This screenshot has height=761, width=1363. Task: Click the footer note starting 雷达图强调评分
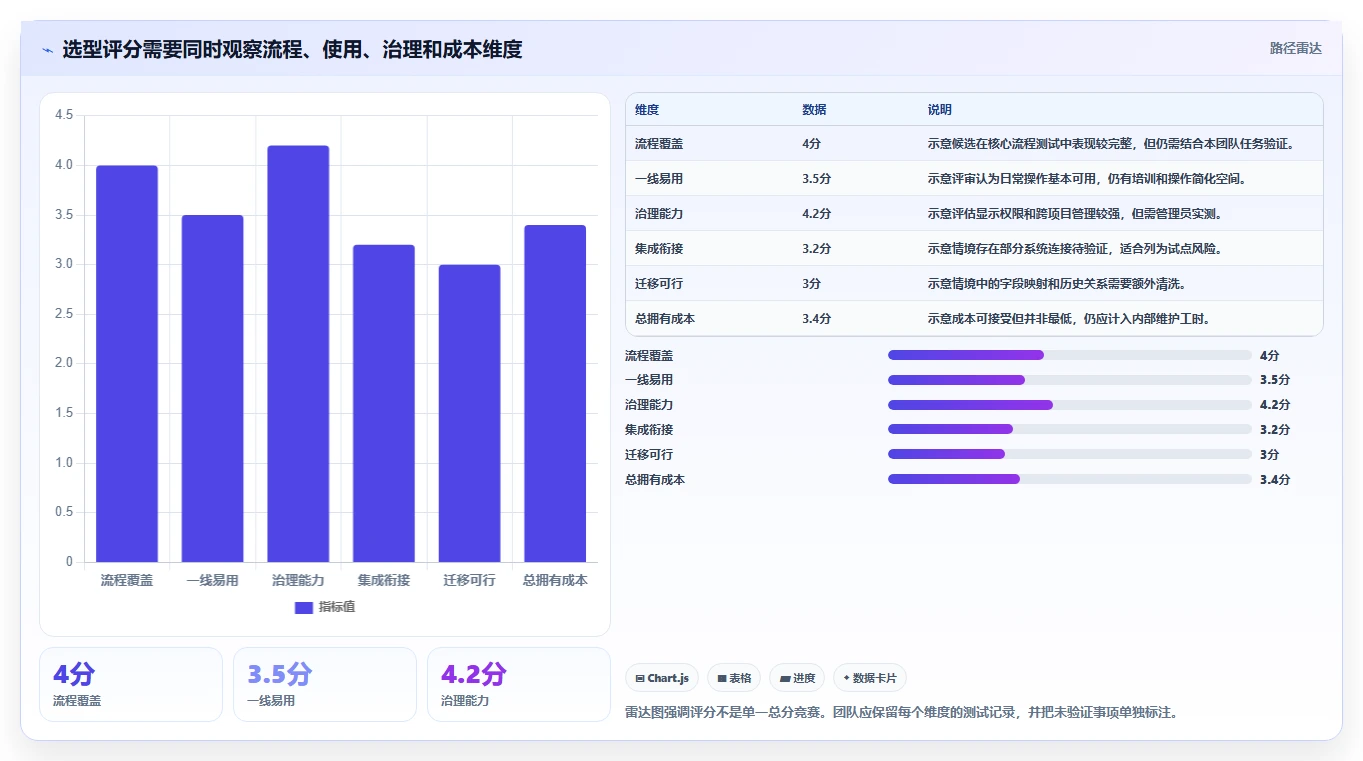coord(902,713)
